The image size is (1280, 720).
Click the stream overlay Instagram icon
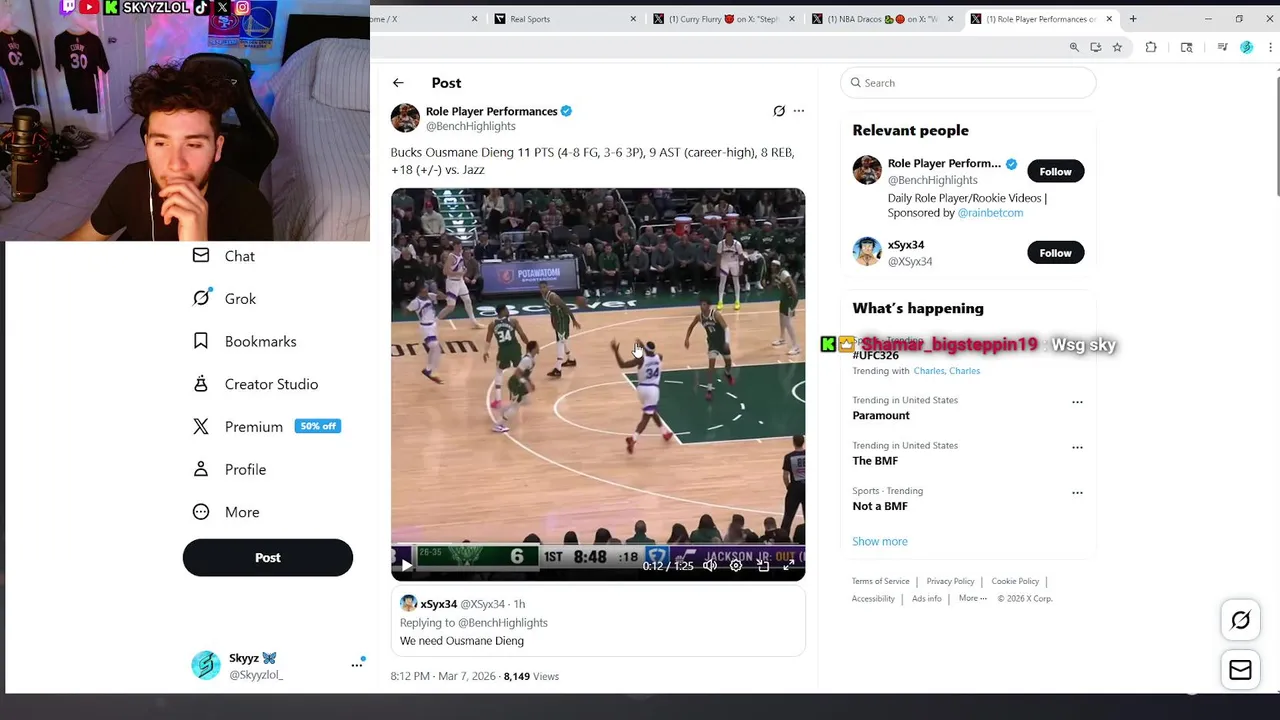[x=242, y=7]
